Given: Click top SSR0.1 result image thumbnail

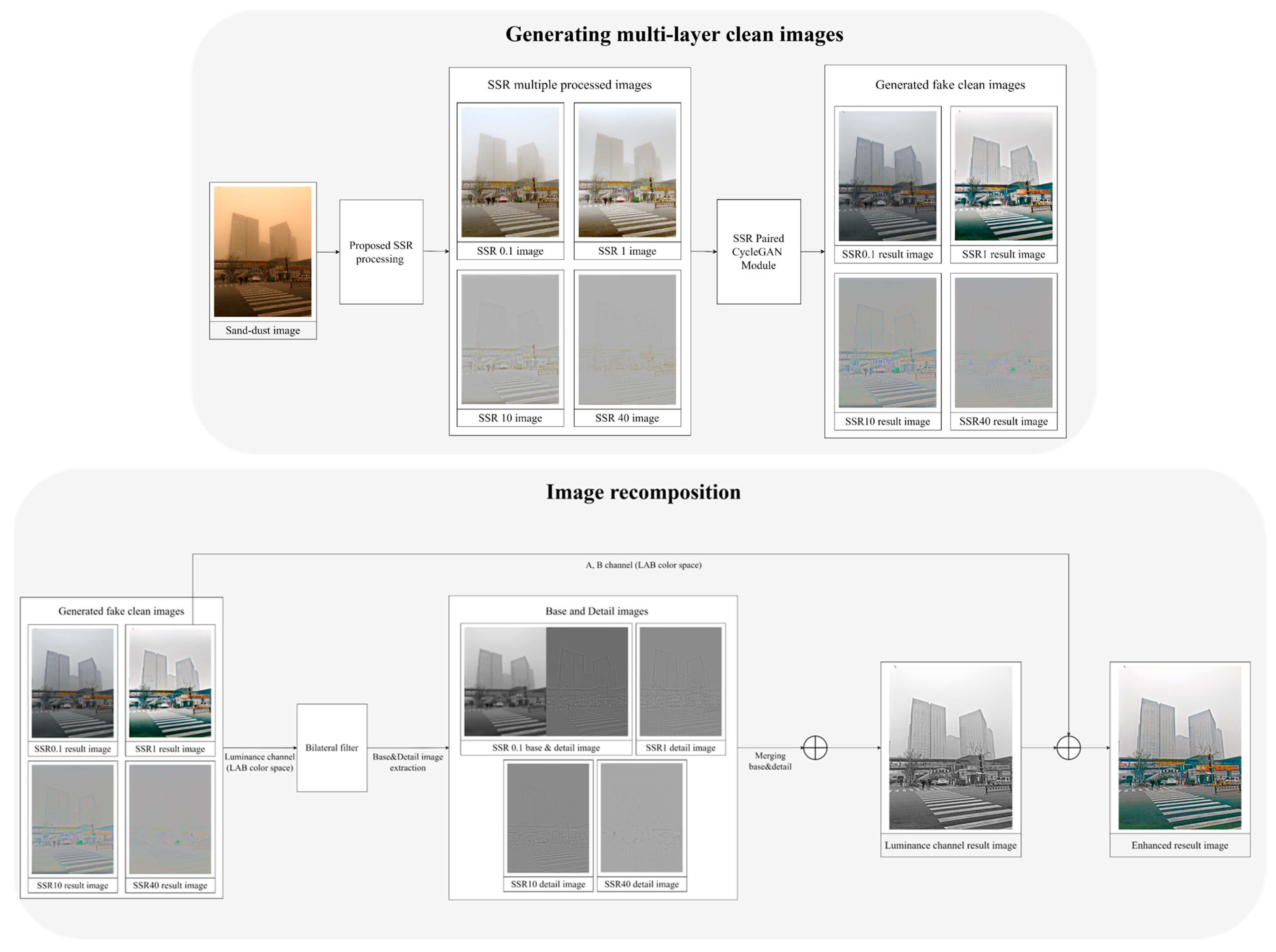Looking at the screenshot, I should click(887, 176).
